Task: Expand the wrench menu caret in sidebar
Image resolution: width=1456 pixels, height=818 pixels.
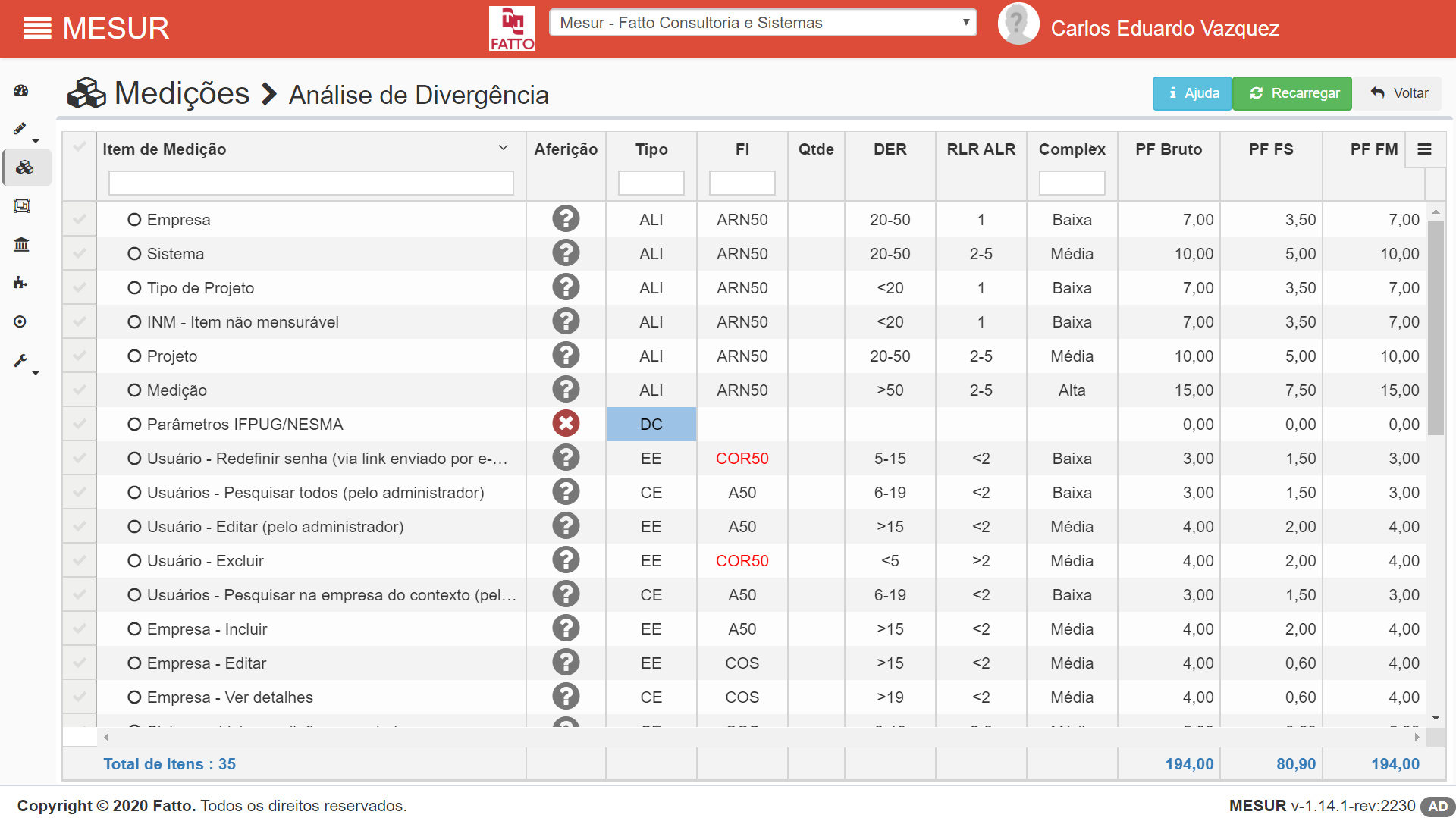Action: 36,373
